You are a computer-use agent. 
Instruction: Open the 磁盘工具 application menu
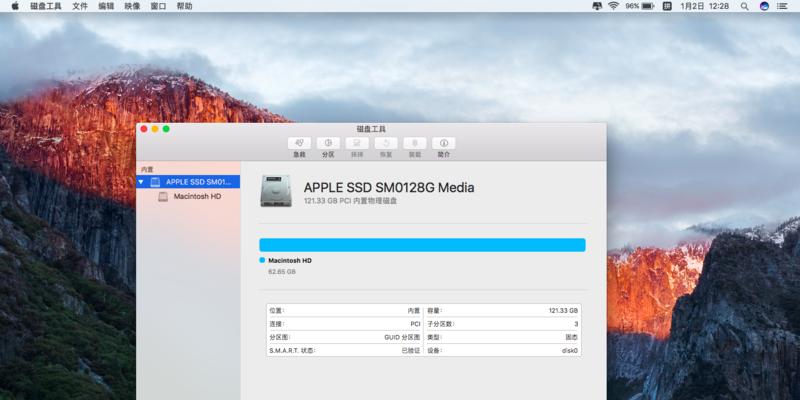(46, 6)
